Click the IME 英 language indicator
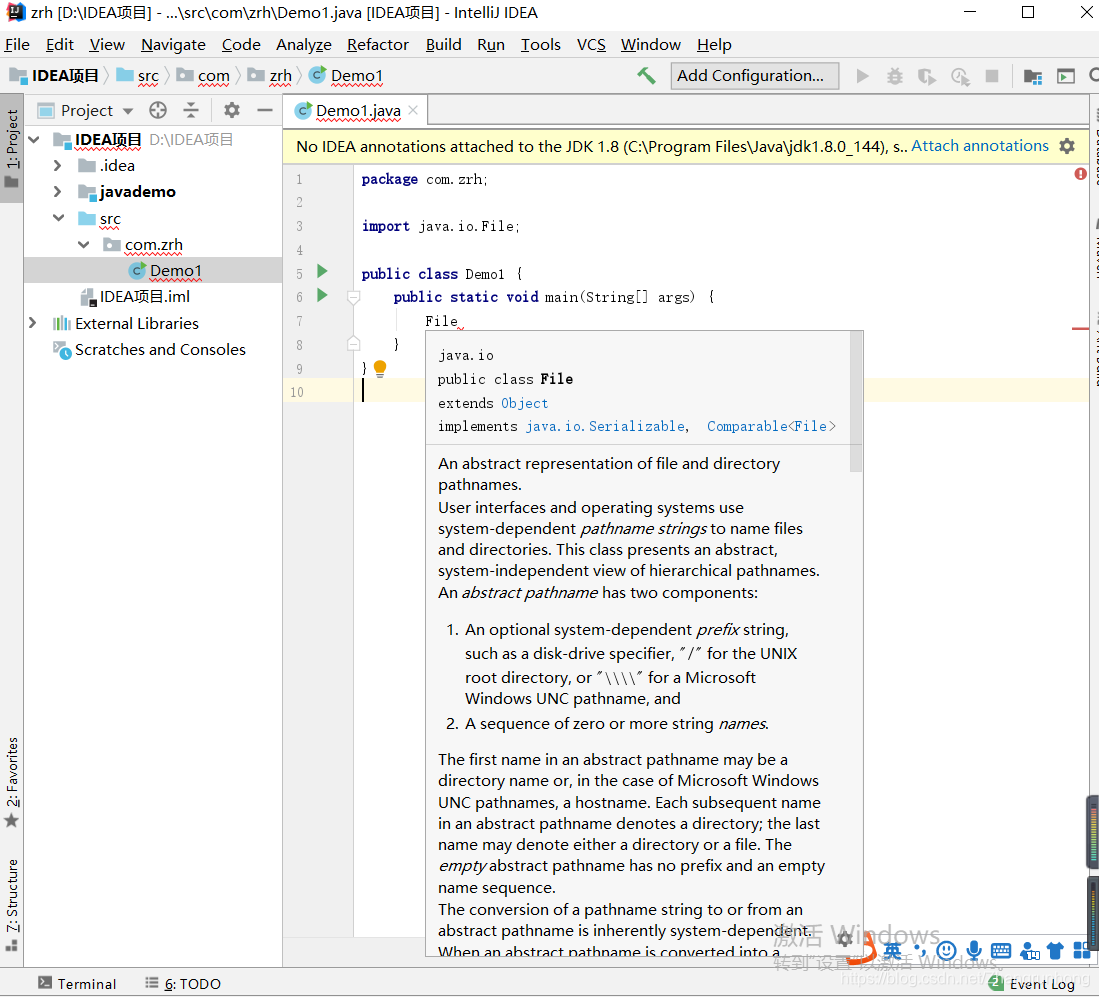 tap(892, 951)
